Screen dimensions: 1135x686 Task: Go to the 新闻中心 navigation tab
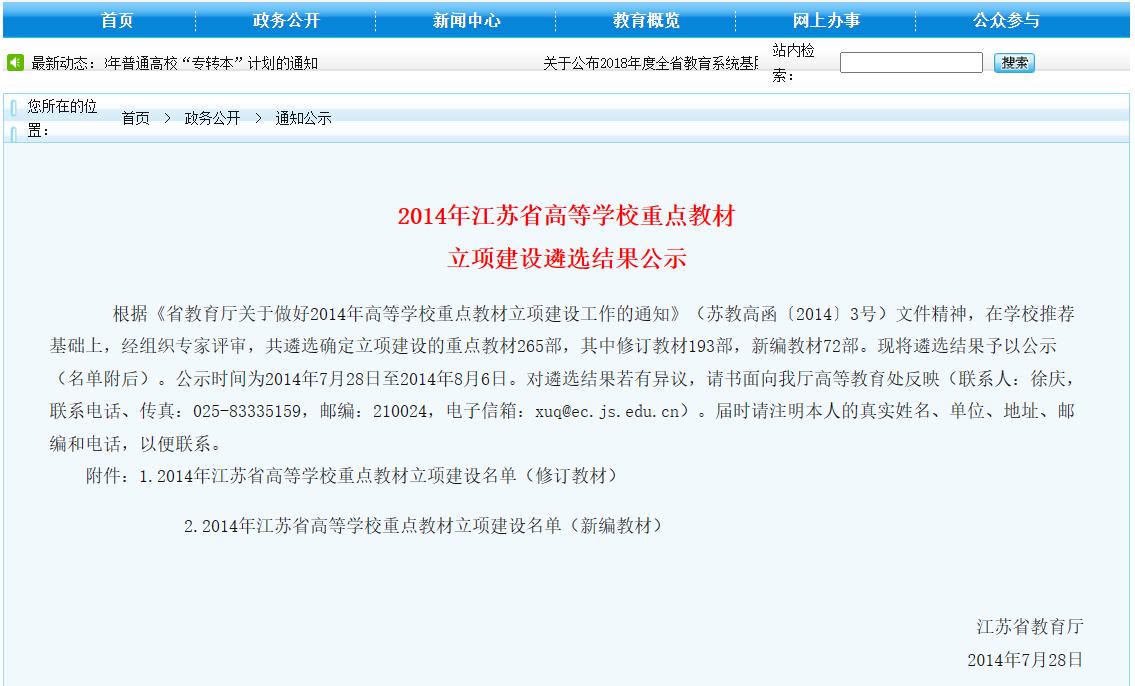click(466, 21)
